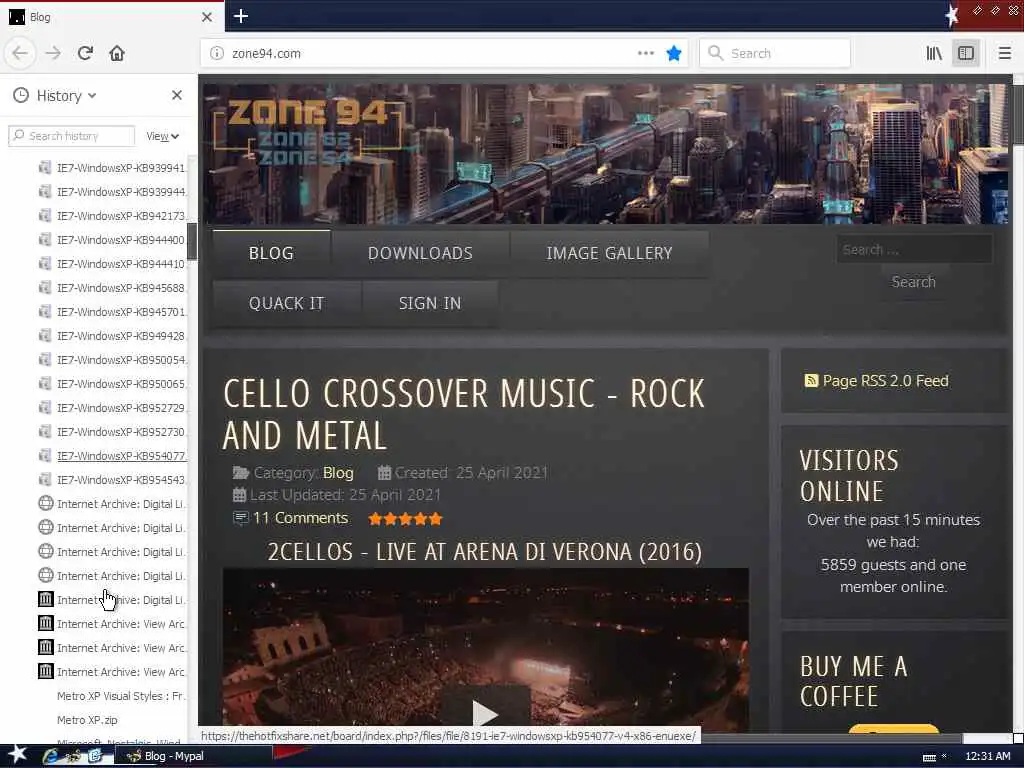1024x768 pixels.
Task: Open the View sort dropdown
Action: (163, 136)
